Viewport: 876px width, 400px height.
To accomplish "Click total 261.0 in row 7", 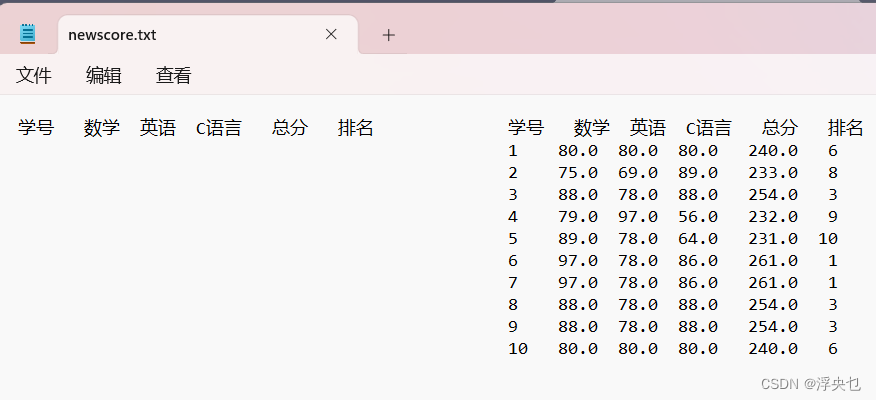I will pyautogui.click(x=773, y=283).
